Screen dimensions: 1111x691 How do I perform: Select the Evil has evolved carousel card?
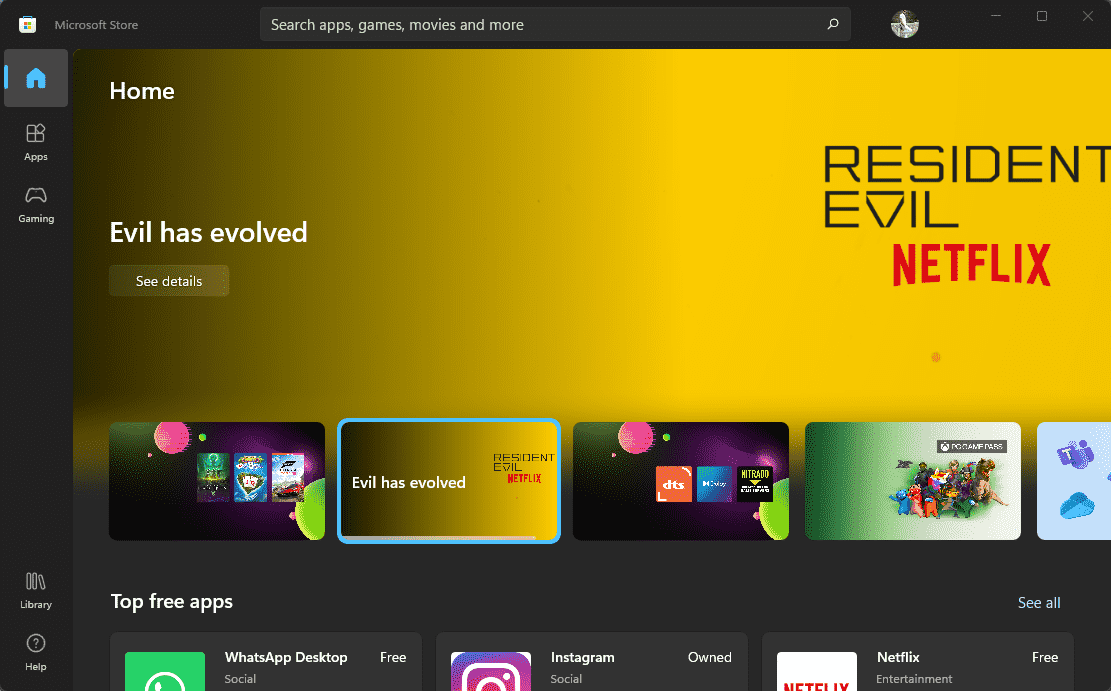click(x=449, y=481)
